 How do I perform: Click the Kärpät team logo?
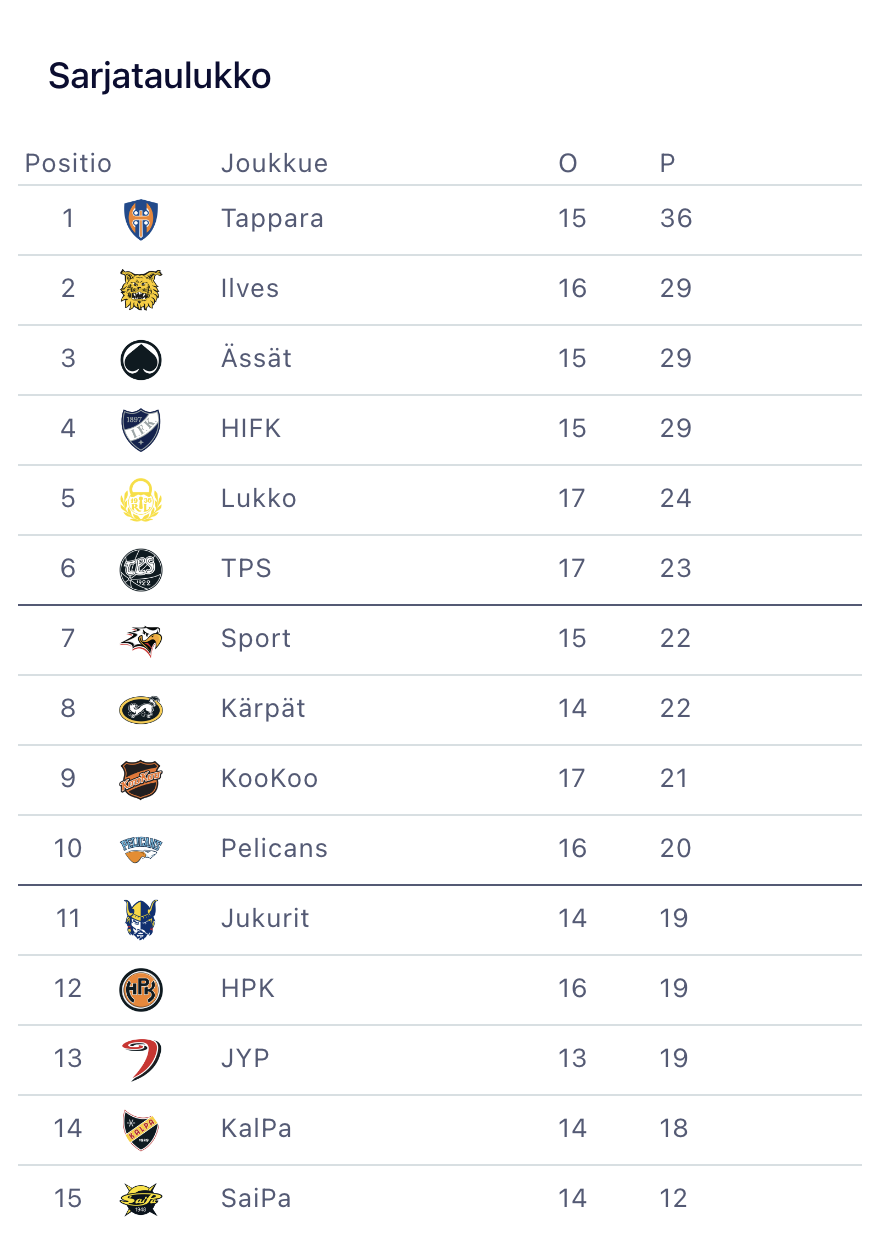pos(141,709)
